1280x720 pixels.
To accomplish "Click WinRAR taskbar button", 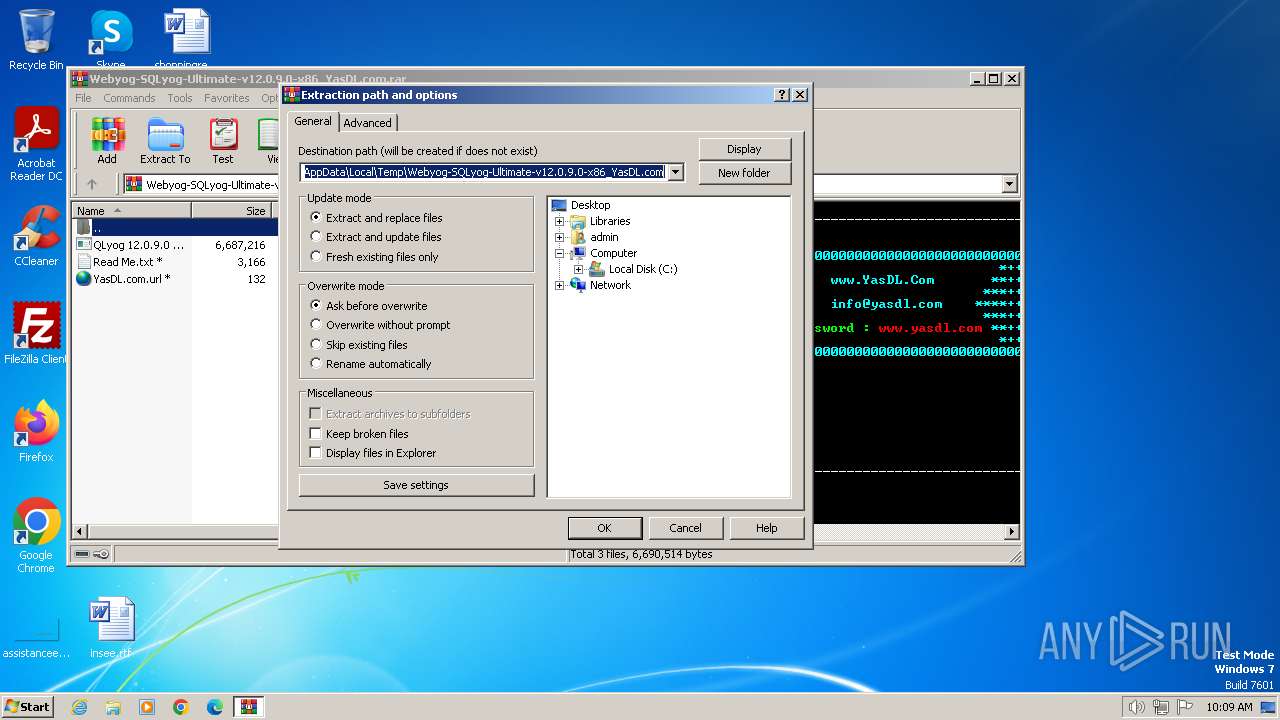I will point(249,707).
